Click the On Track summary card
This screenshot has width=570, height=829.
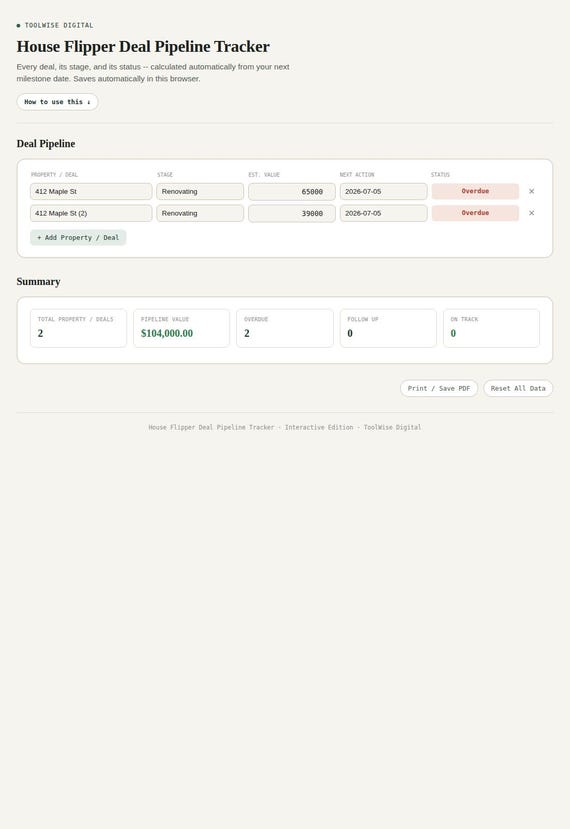tap(491, 328)
